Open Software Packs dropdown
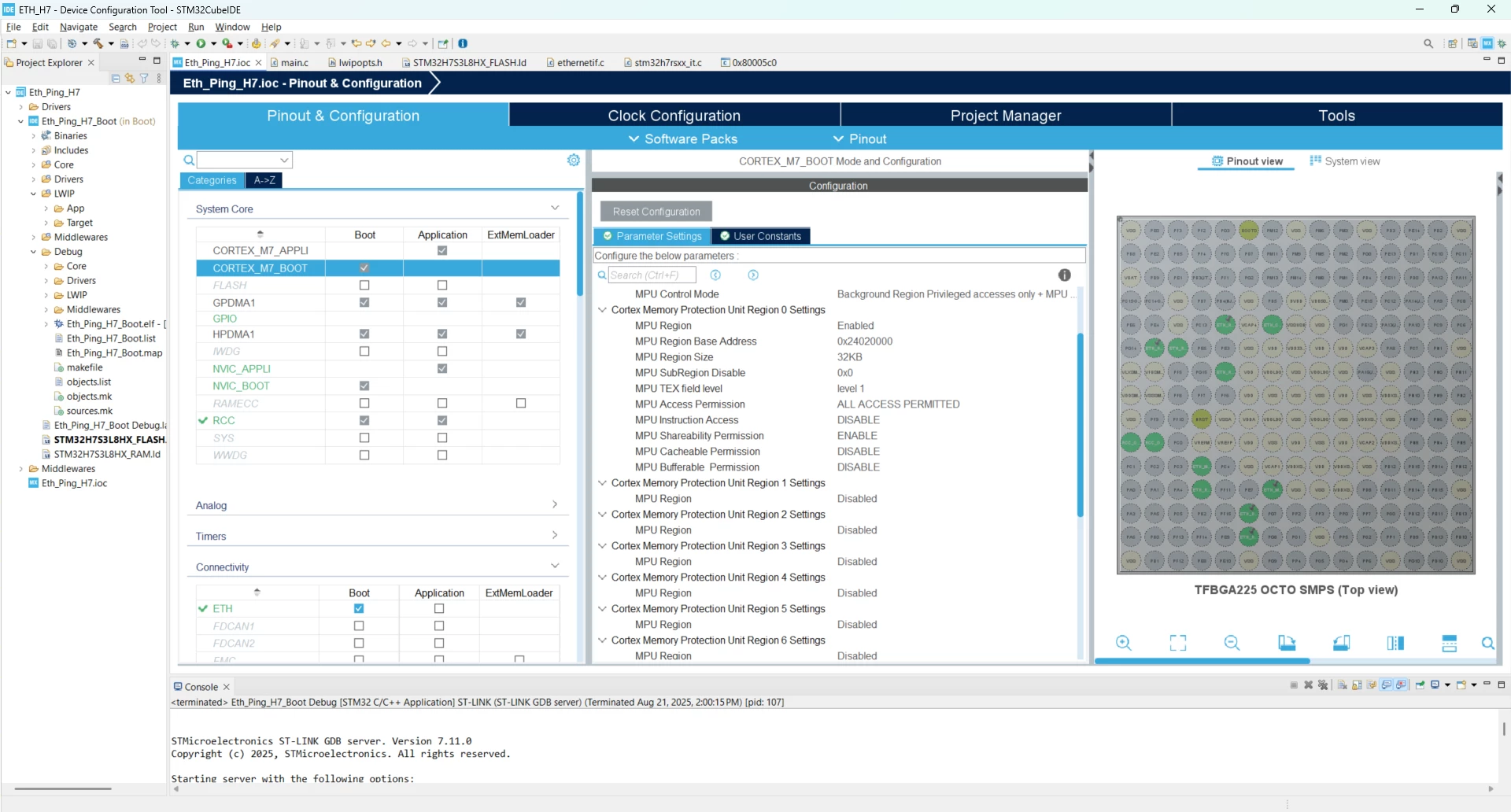The width and height of the screenshot is (1511, 812). pos(682,139)
